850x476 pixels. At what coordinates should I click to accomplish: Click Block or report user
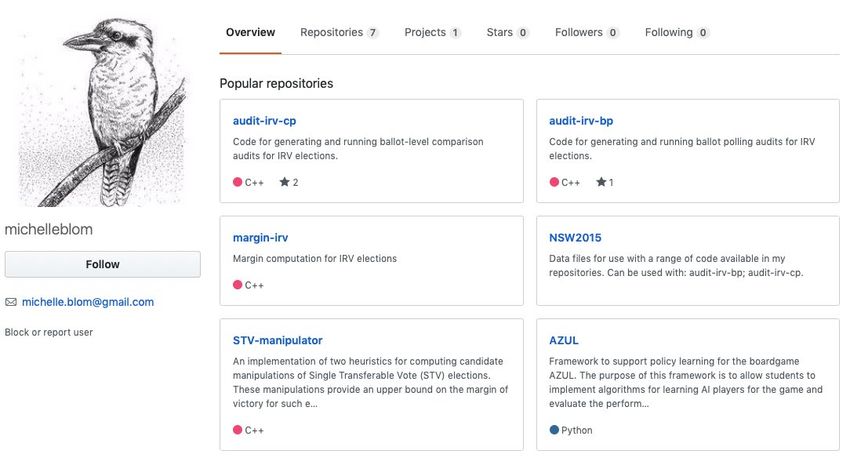tap(49, 332)
